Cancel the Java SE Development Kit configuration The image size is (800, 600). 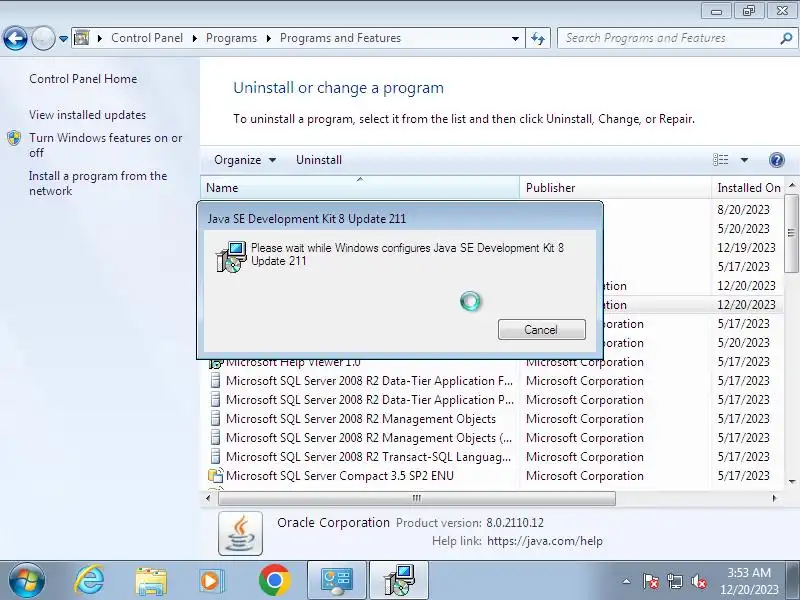tap(541, 330)
